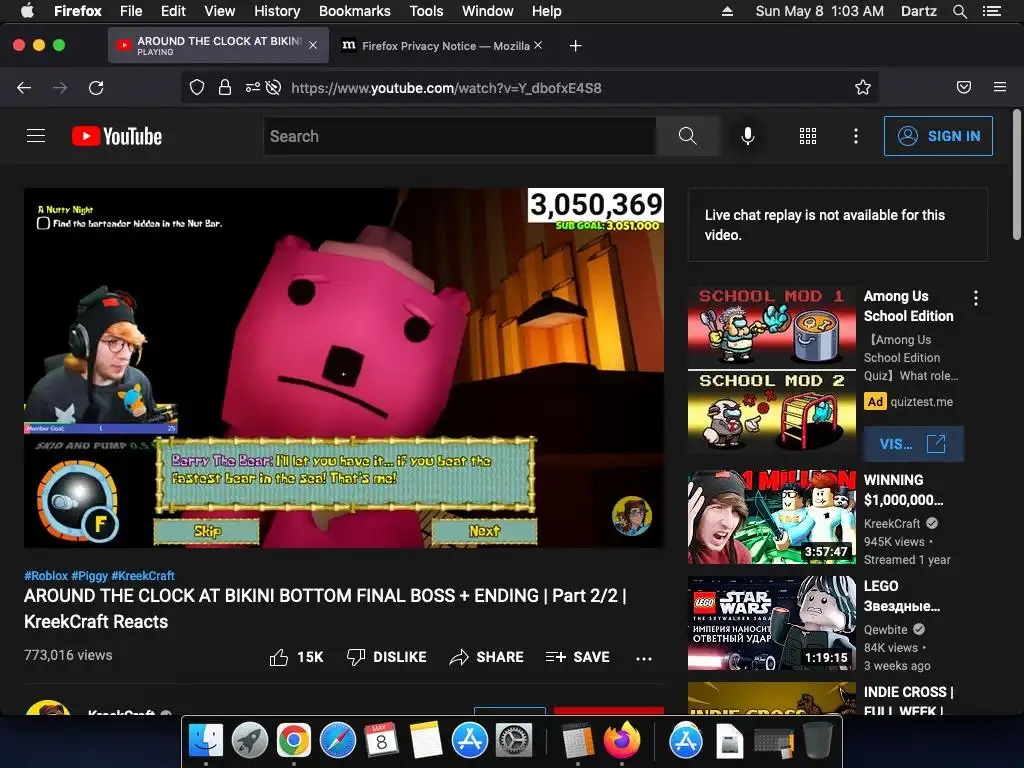The height and width of the screenshot is (768, 1024).
Task: Click the page vertical scrollbar
Action: 1016,174
